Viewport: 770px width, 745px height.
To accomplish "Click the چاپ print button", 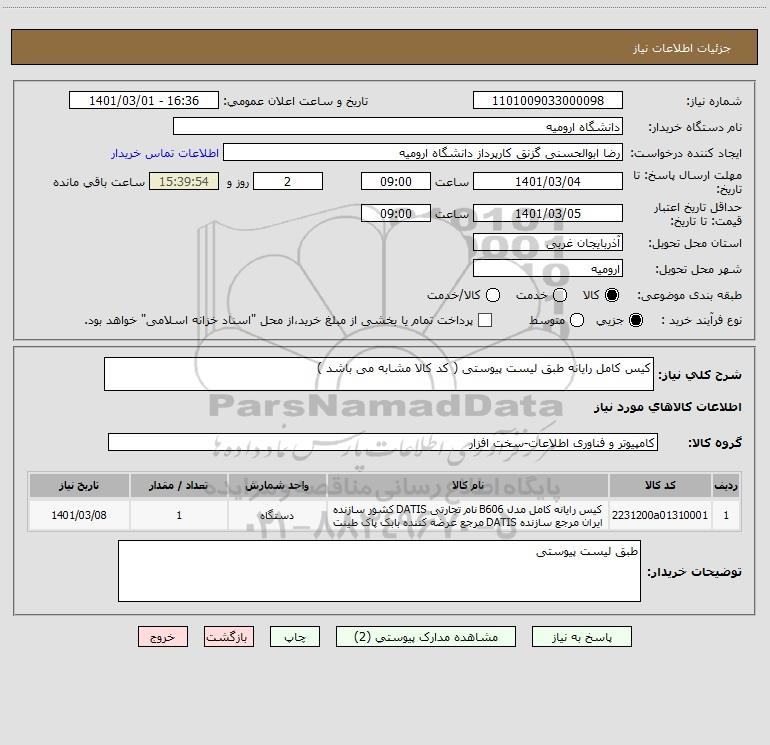I will click(x=295, y=636).
